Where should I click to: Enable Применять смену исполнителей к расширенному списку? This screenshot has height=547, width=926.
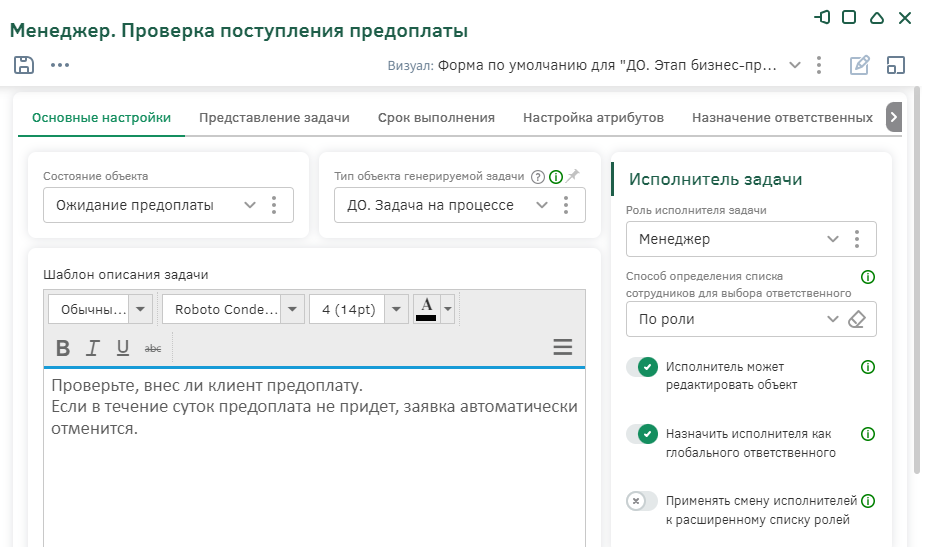642,502
